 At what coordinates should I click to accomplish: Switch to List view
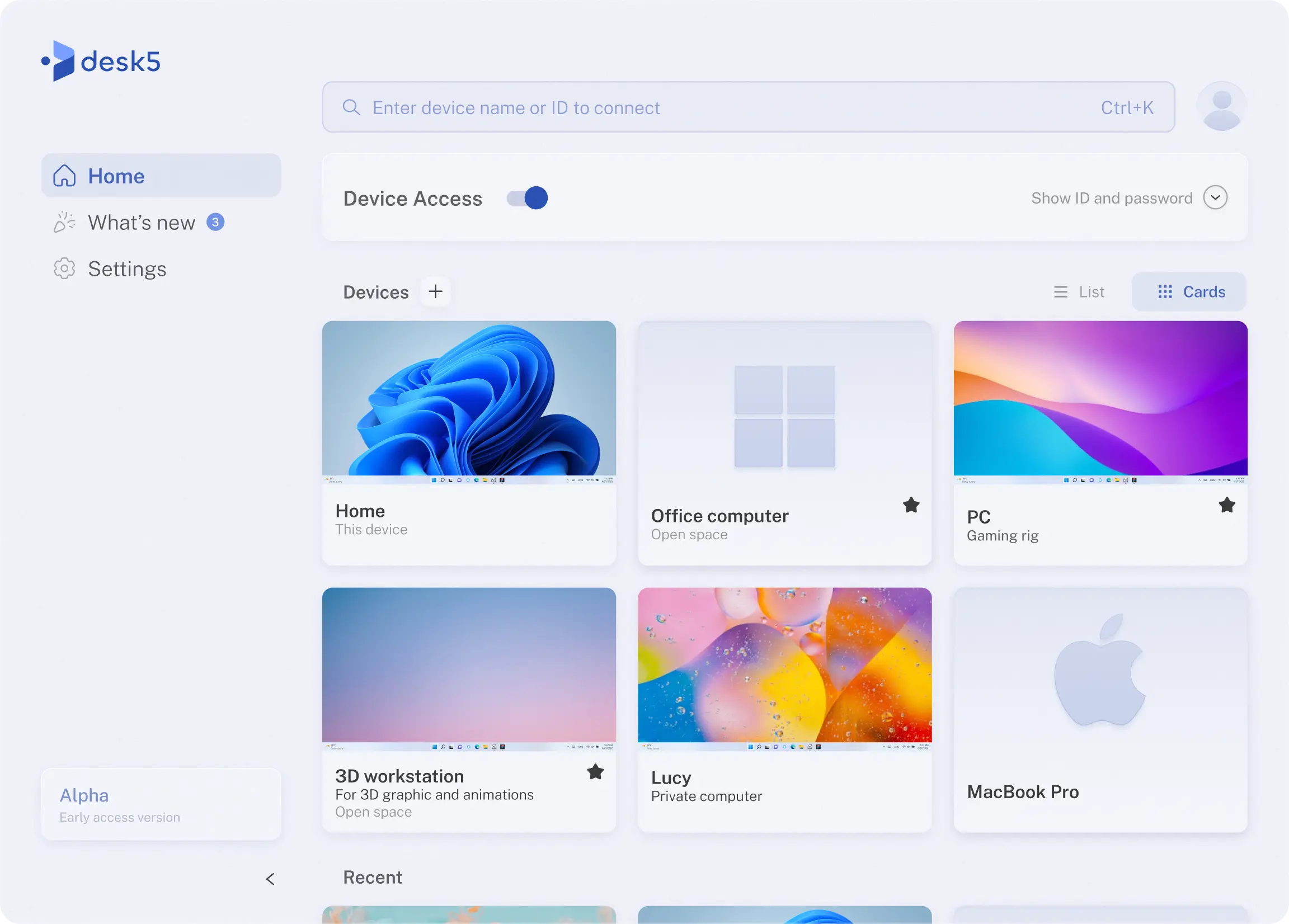(1078, 292)
